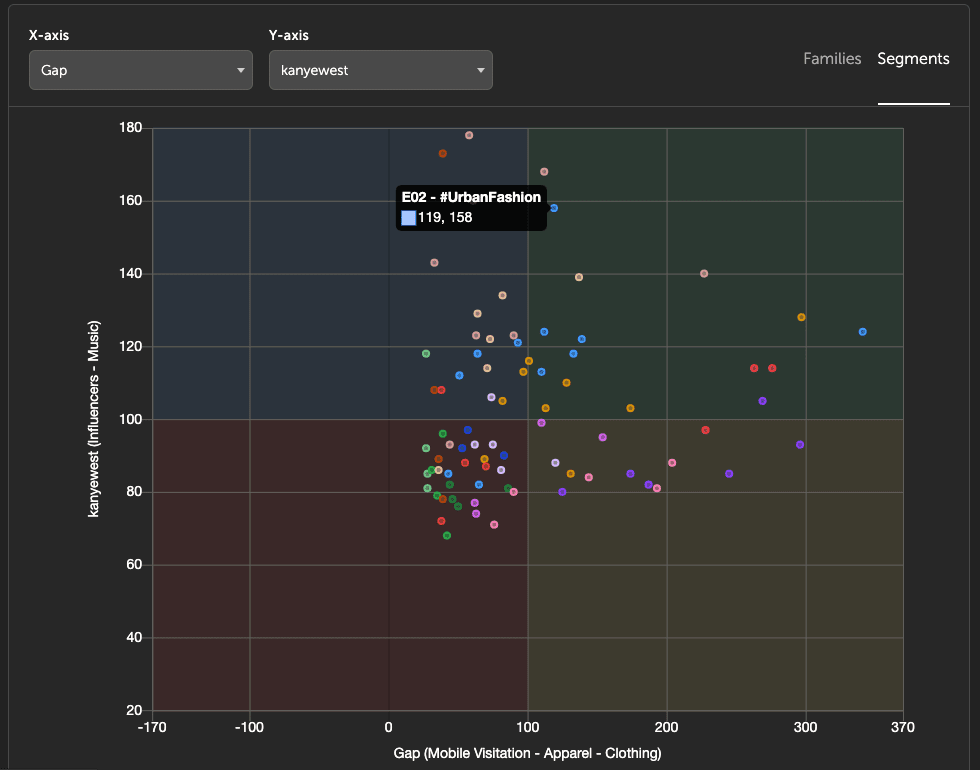Select the Segments tab
Viewport: 980px width, 770px height.
913,59
